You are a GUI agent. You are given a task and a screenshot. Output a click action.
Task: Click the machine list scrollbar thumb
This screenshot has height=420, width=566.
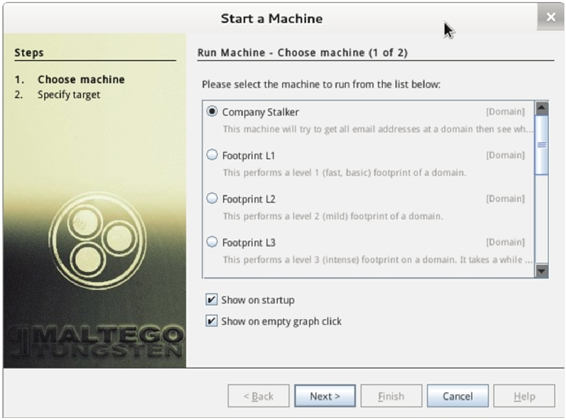pyautogui.click(x=542, y=145)
